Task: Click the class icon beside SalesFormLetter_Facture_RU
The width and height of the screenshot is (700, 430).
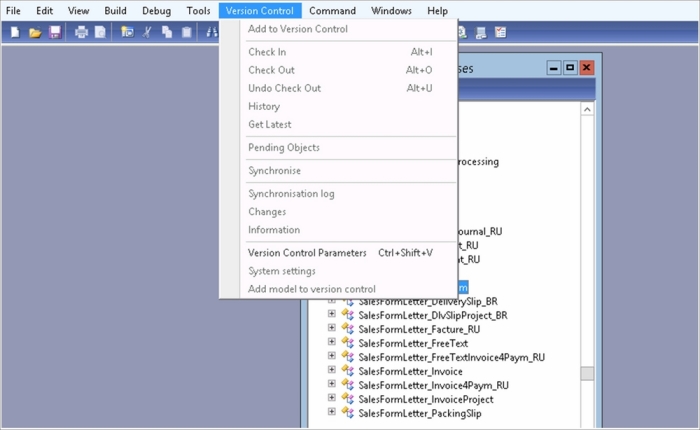Action: point(348,329)
